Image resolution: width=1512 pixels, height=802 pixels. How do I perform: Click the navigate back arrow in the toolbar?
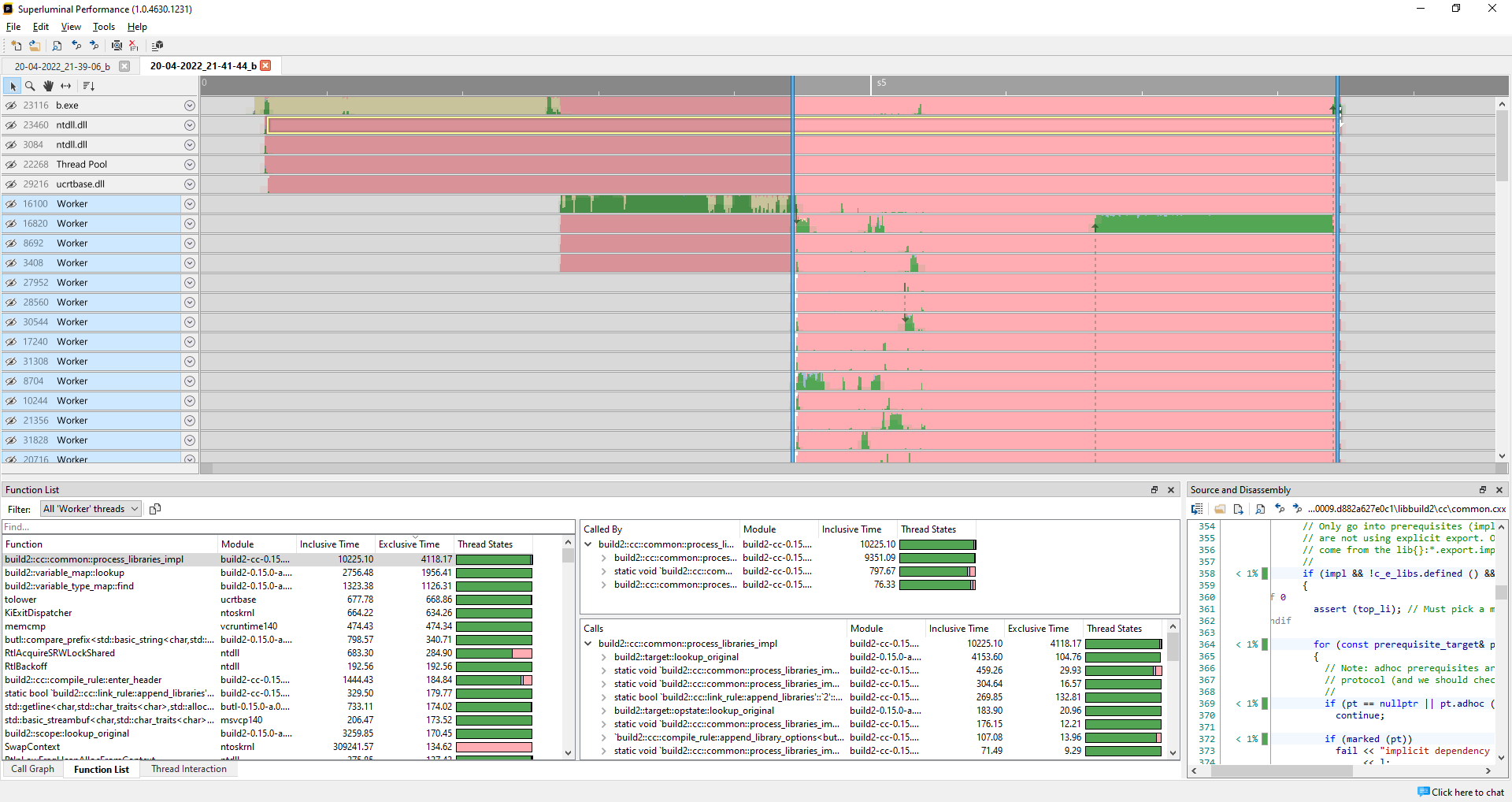click(x=76, y=45)
